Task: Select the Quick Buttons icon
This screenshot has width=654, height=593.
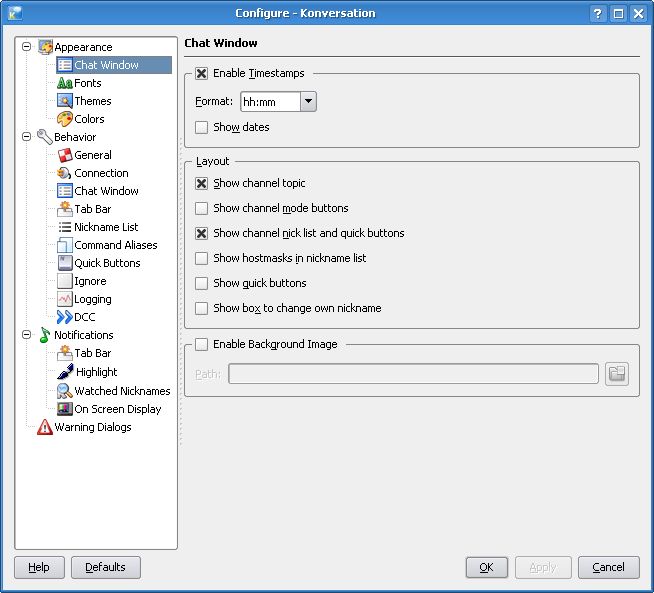Action: click(65, 263)
